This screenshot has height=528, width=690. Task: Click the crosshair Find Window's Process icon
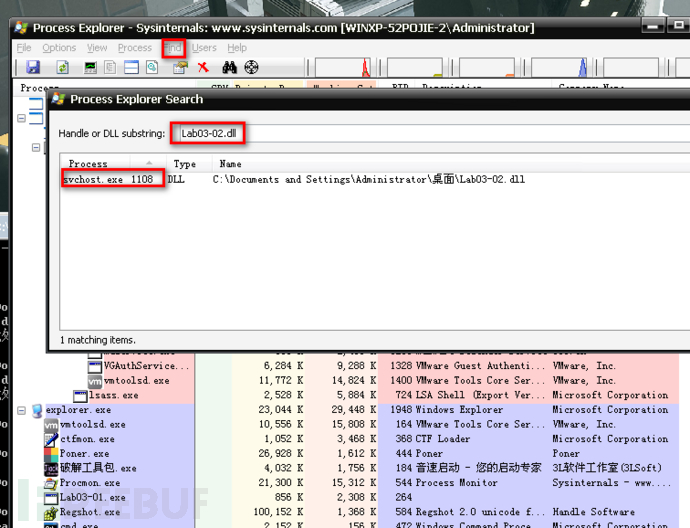[x=251, y=67]
